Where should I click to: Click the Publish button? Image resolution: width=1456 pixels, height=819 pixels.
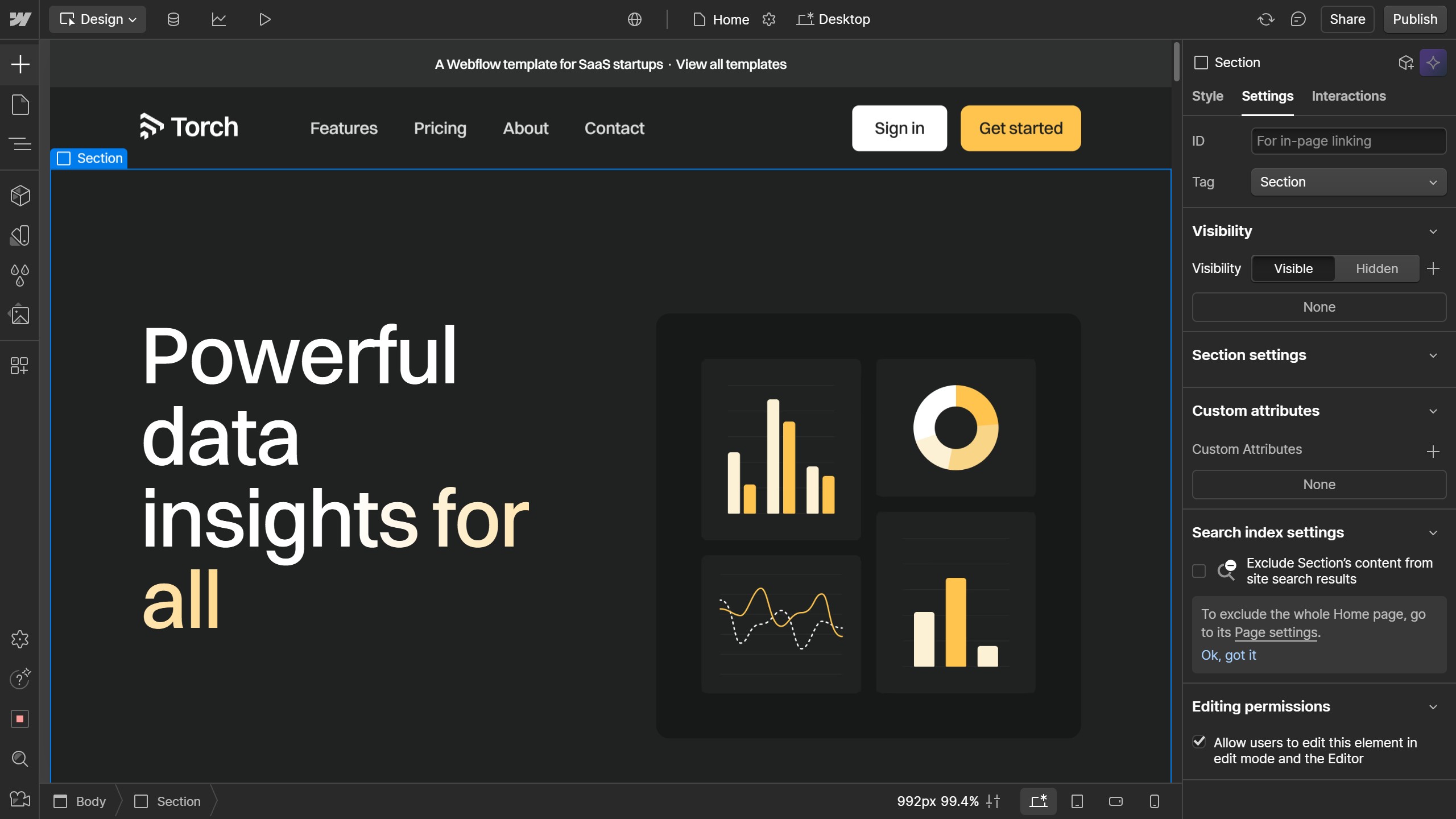point(1415,19)
